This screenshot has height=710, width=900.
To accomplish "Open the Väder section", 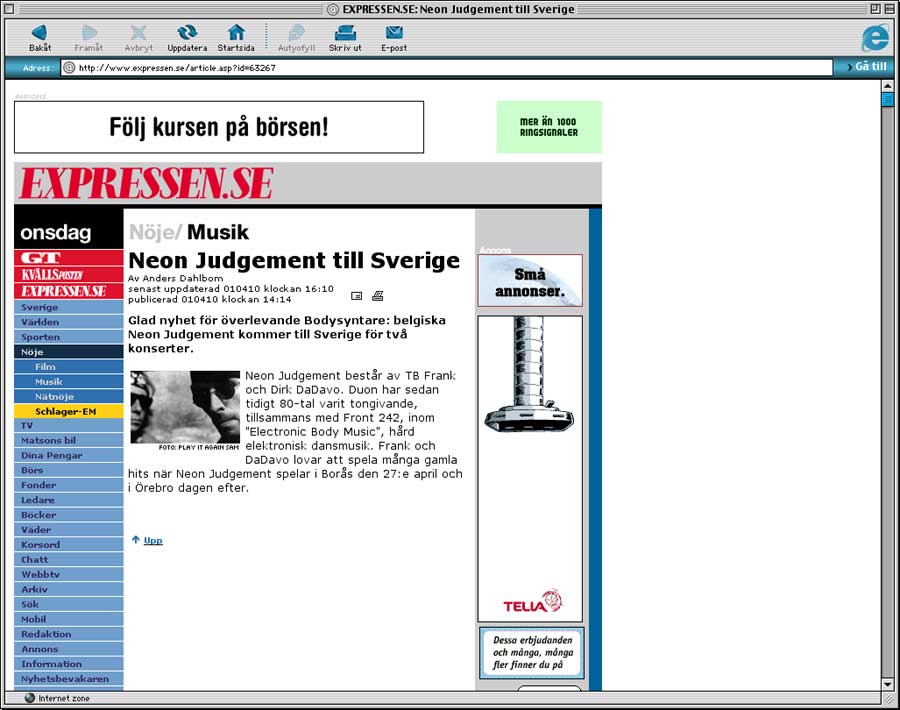I will (x=69, y=530).
